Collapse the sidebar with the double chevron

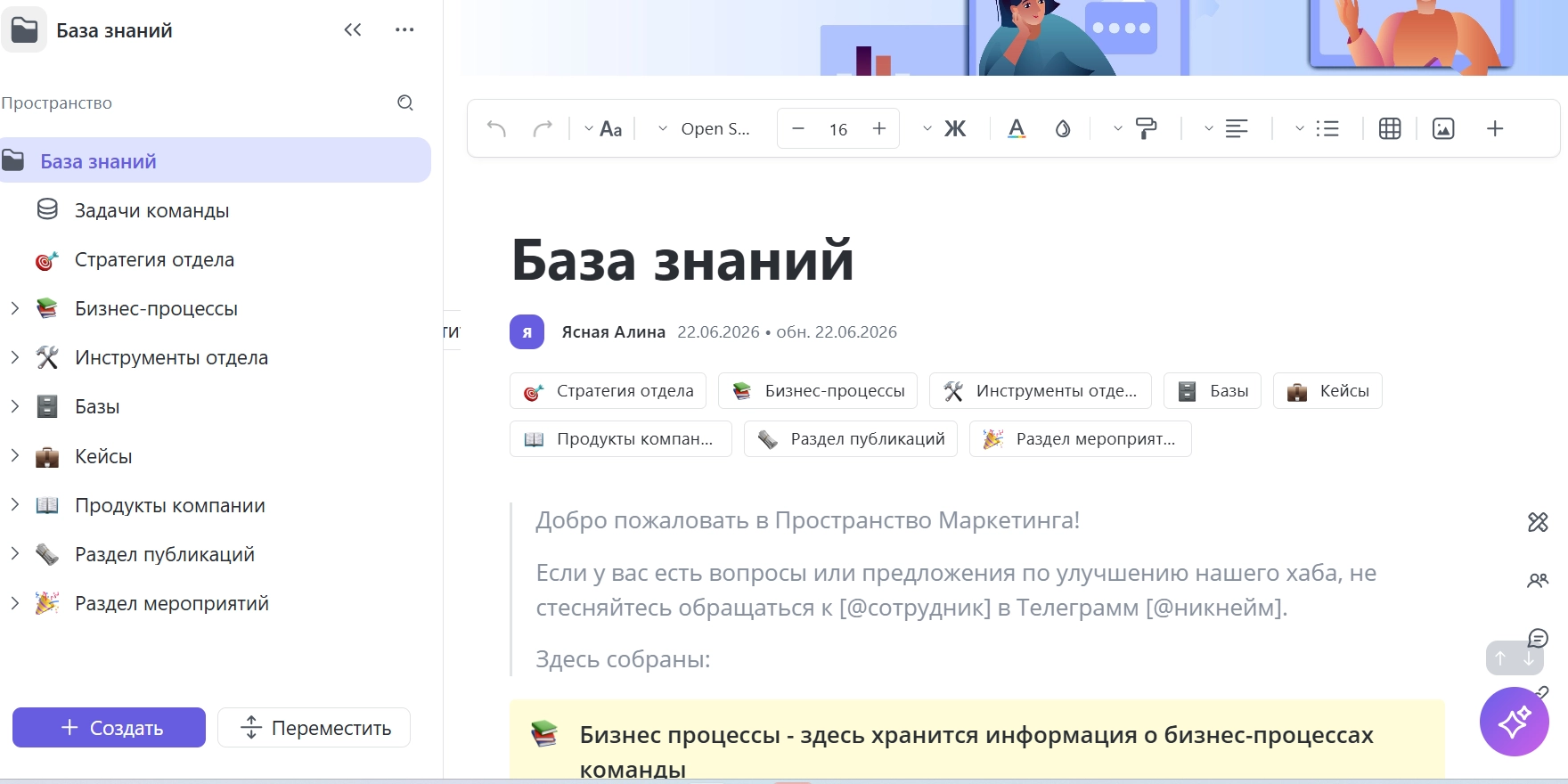(x=353, y=30)
